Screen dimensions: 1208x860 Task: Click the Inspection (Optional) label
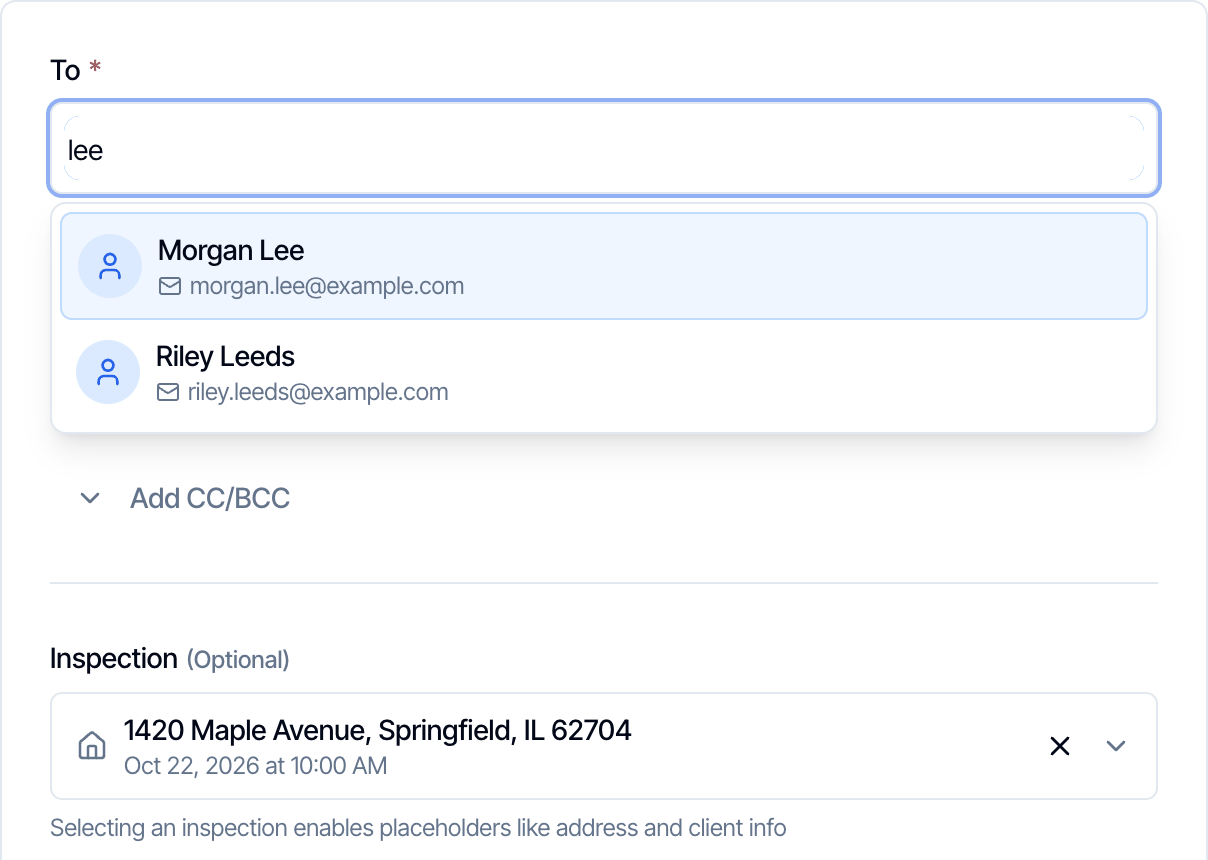[170, 659]
